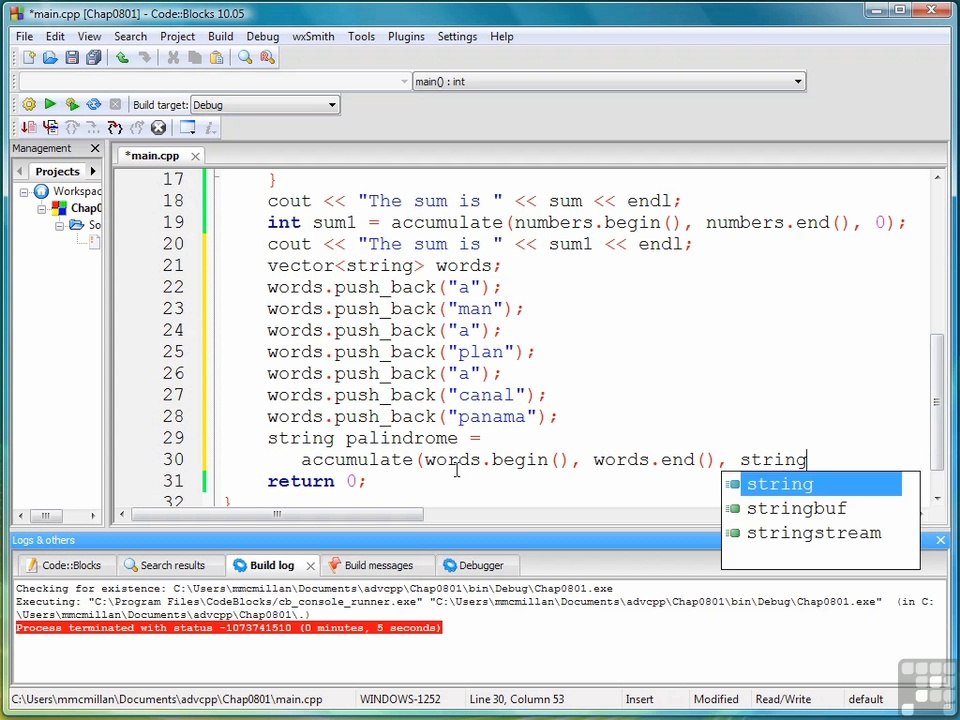The image size is (960, 720).
Task: Select the Projects management tab
Action: (x=58, y=171)
